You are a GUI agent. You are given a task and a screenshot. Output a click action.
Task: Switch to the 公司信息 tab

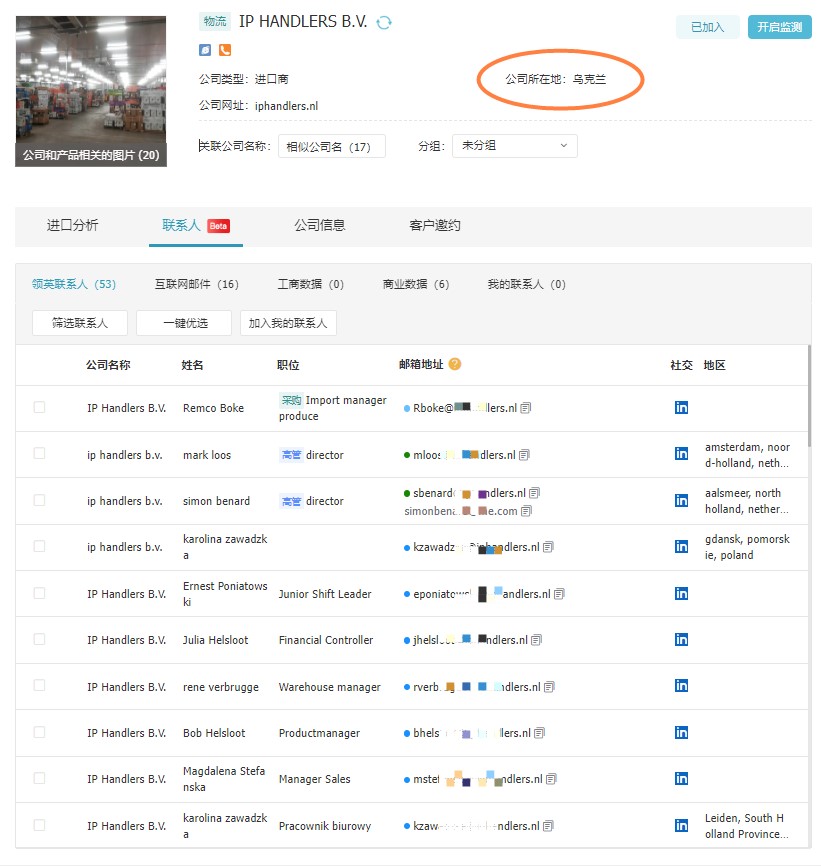point(319,225)
